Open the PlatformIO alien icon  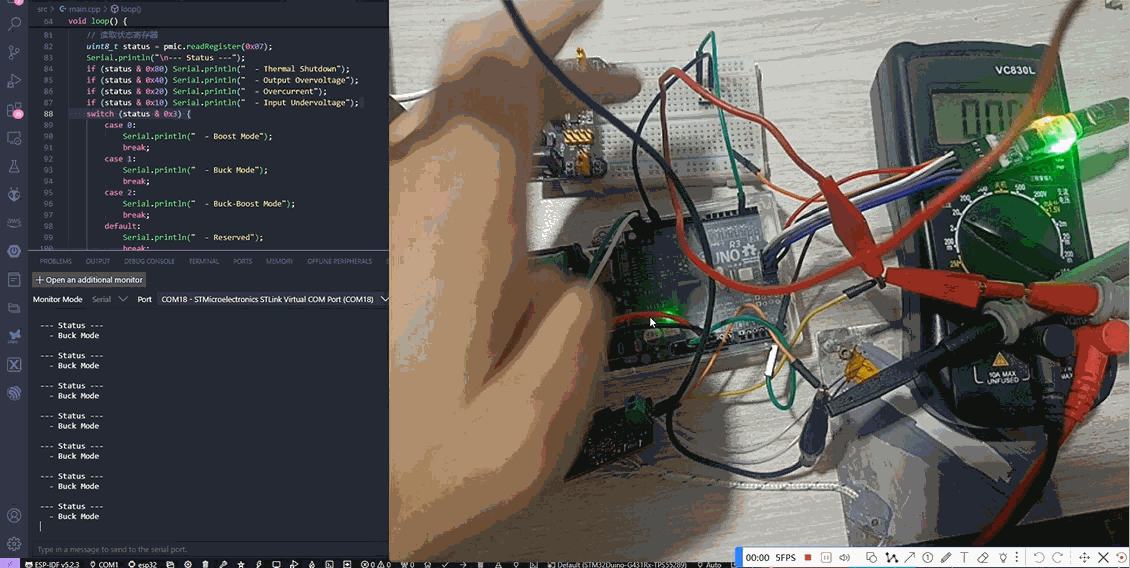[x=14, y=194]
